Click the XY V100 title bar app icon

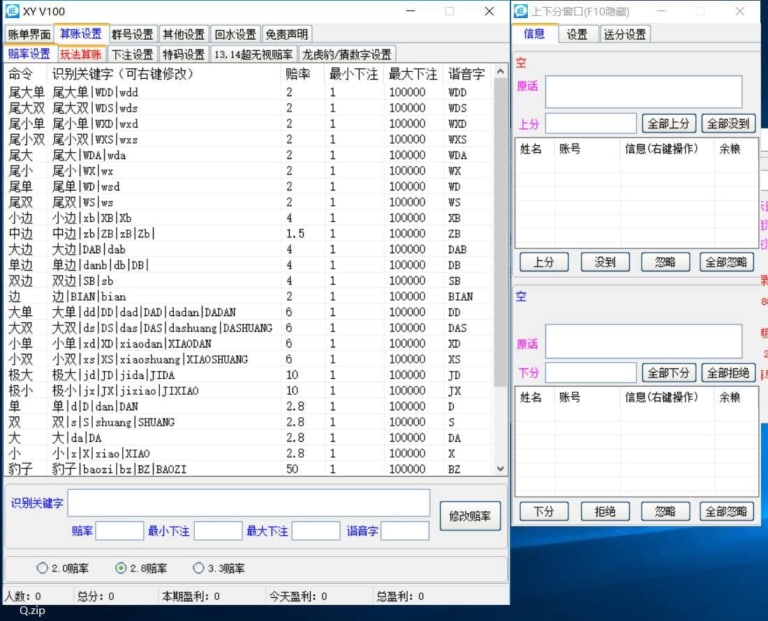[x=12, y=11]
